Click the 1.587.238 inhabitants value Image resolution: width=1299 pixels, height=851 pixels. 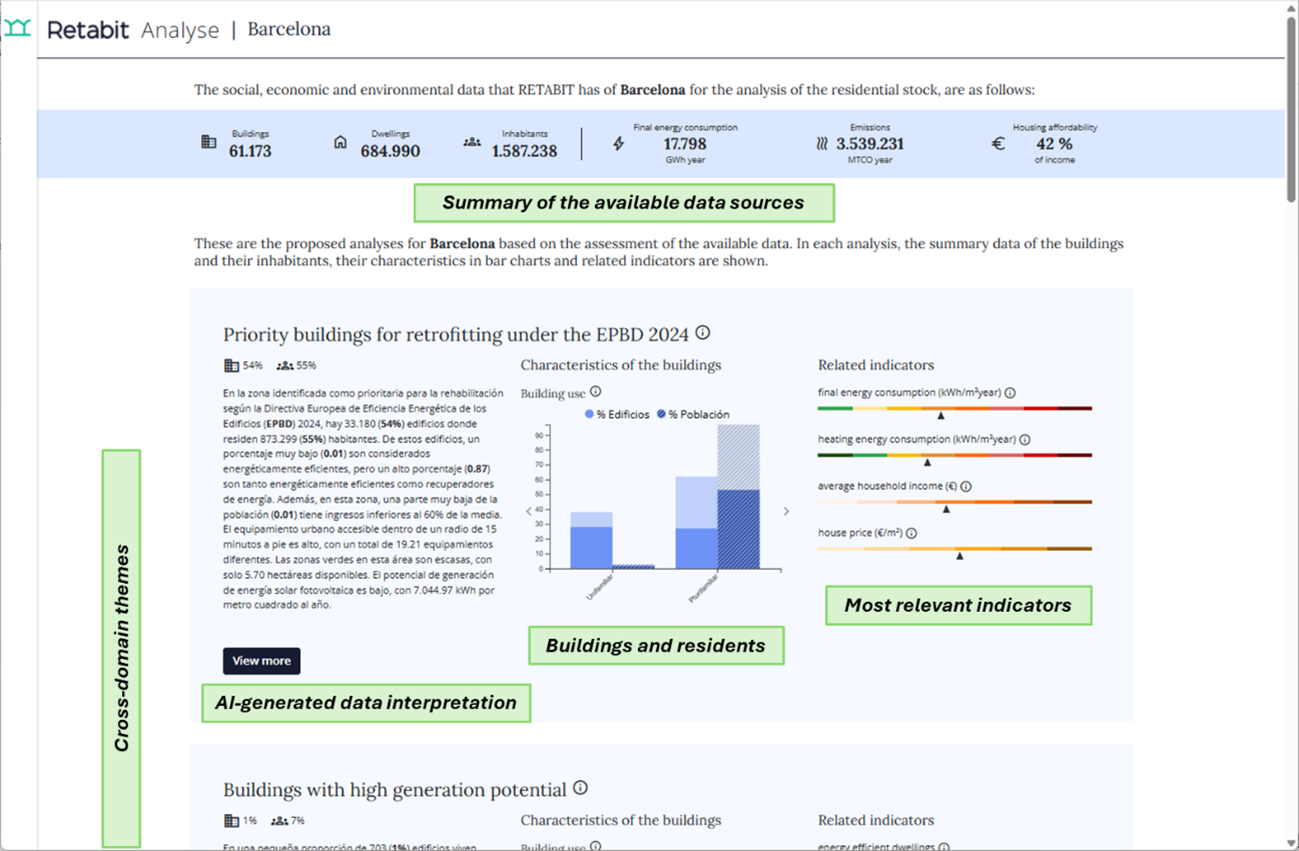524,151
